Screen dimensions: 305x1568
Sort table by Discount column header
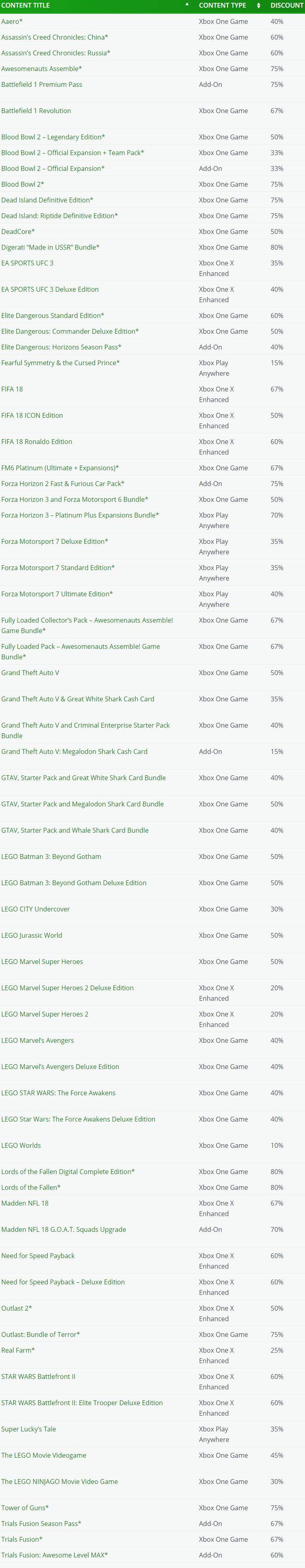(x=287, y=6)
